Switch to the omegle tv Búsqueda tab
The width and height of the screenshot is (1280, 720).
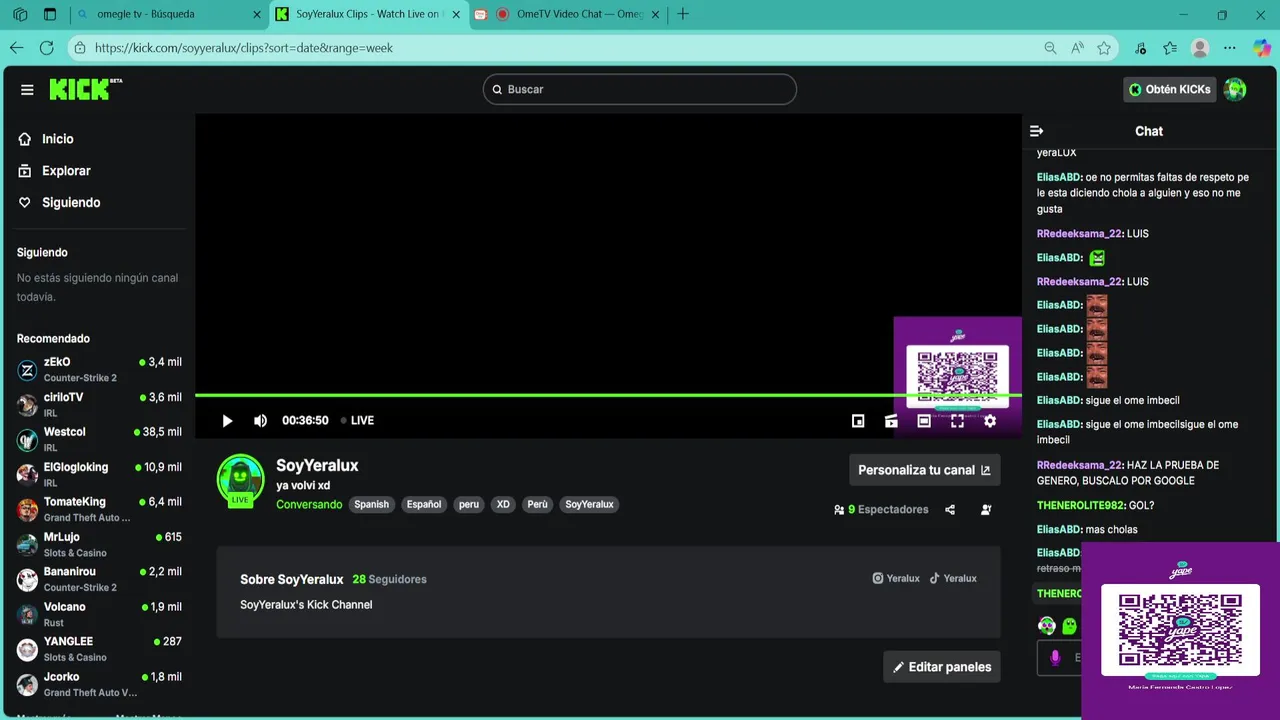pos(170,14)
